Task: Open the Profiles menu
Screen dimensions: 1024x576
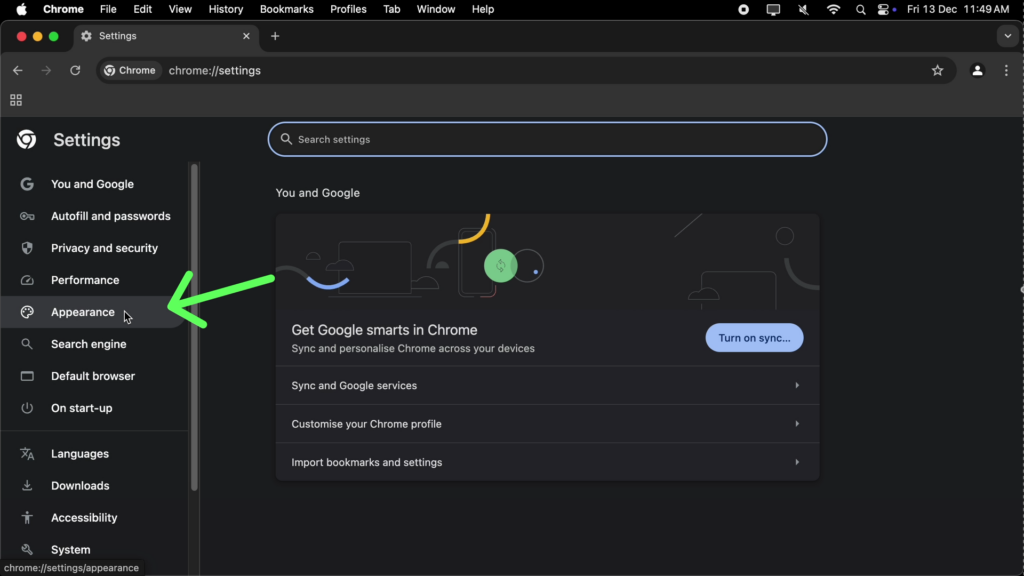Action: tap(348, 9)
